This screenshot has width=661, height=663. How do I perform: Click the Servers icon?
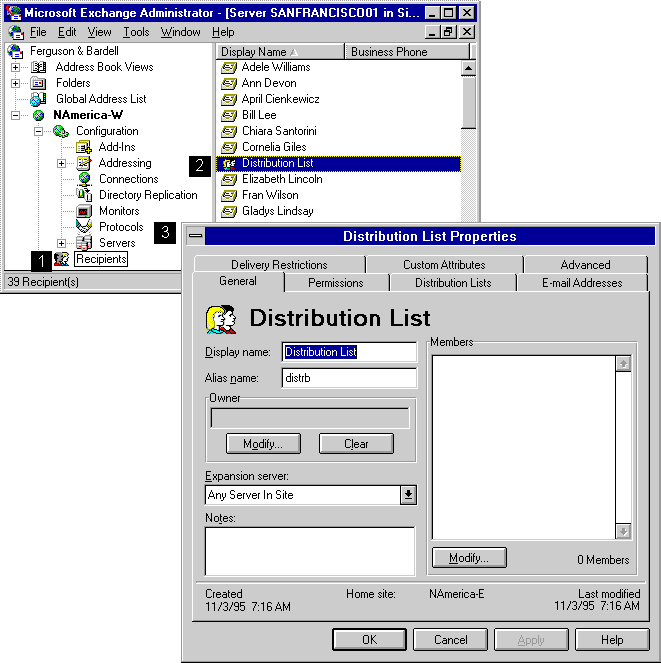[84, 243]
